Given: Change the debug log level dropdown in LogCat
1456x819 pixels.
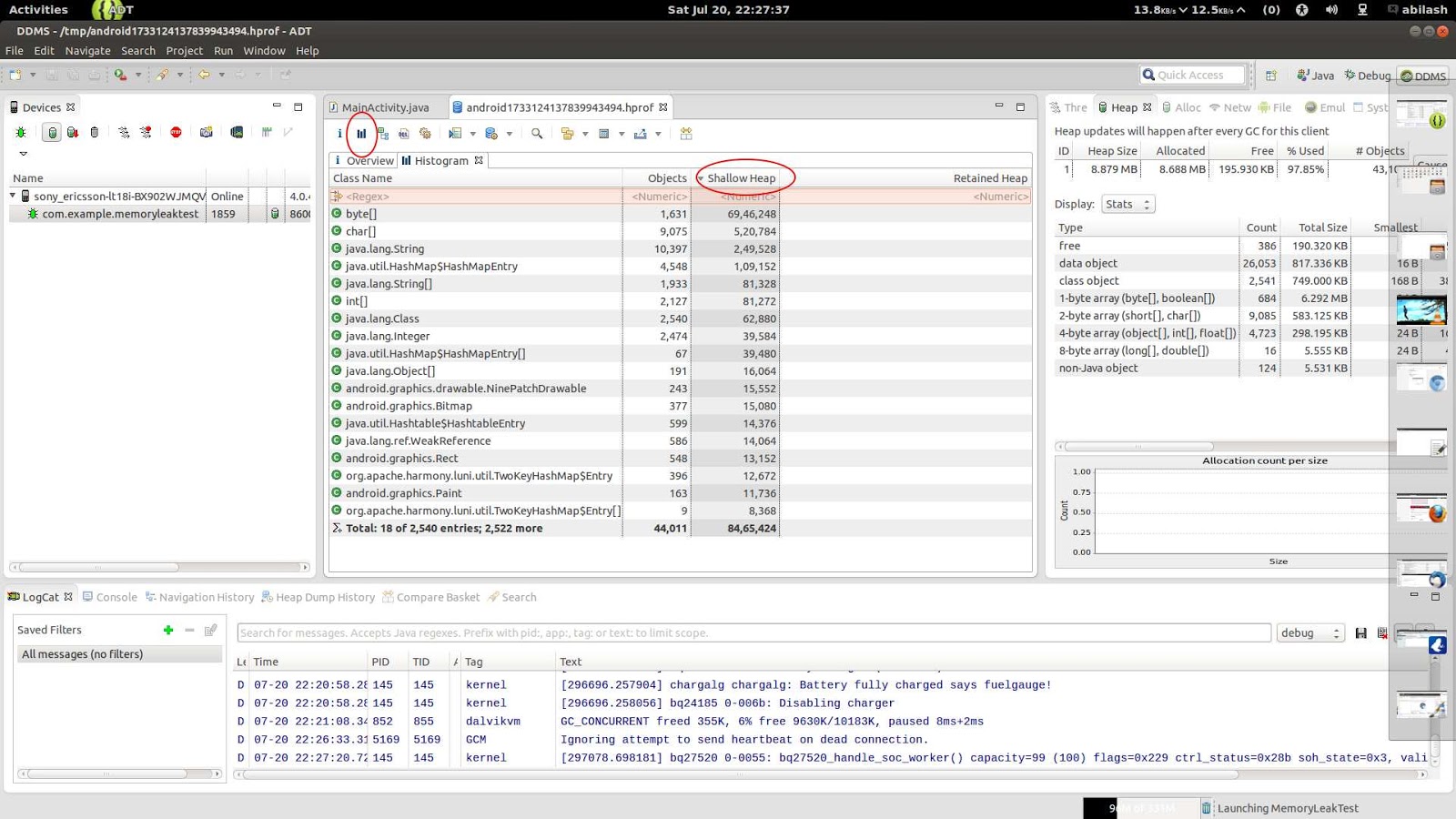Looking at the screenshot, I should (1310, 632).
